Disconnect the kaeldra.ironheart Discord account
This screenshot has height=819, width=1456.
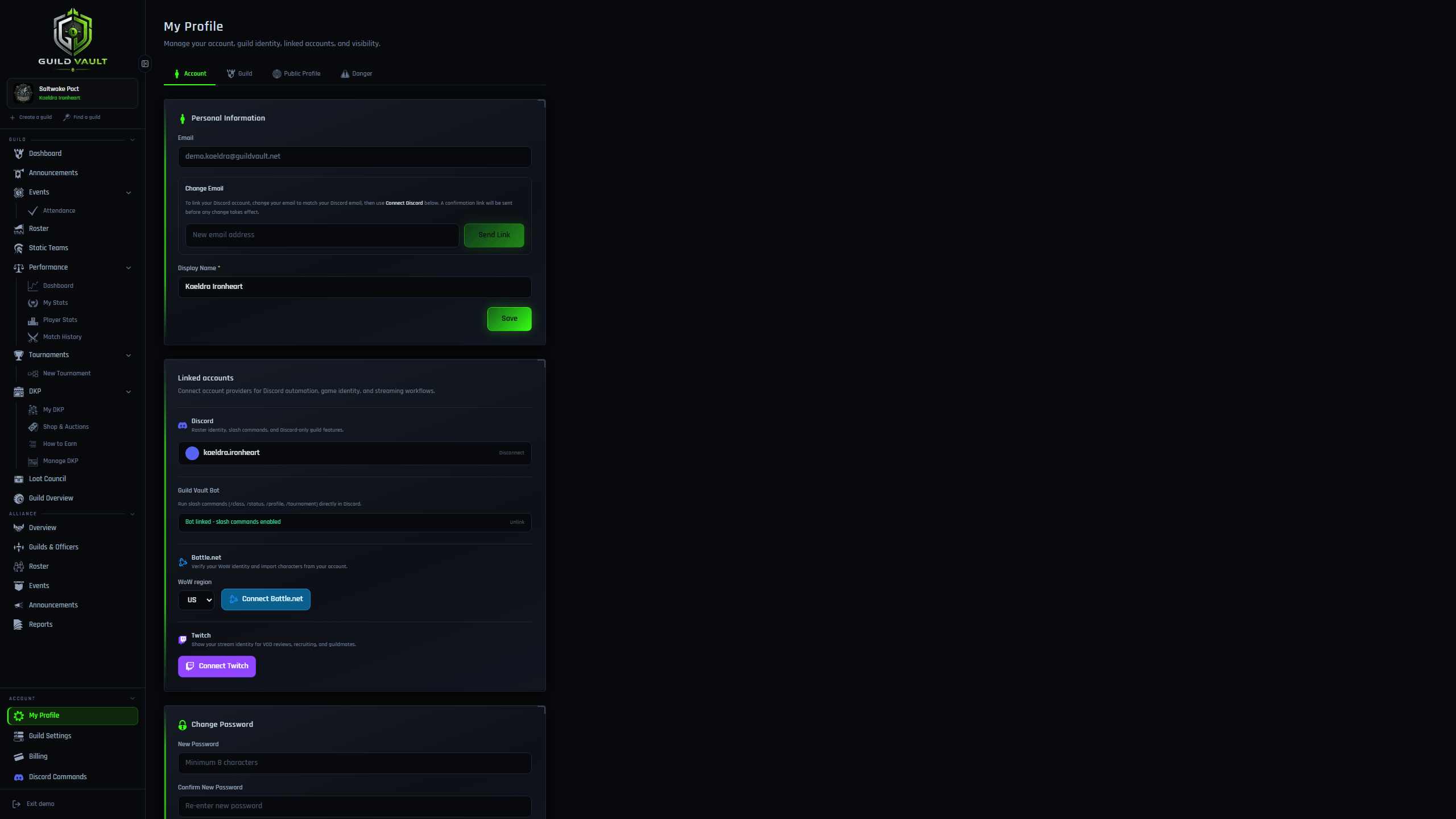click(511, 453)
